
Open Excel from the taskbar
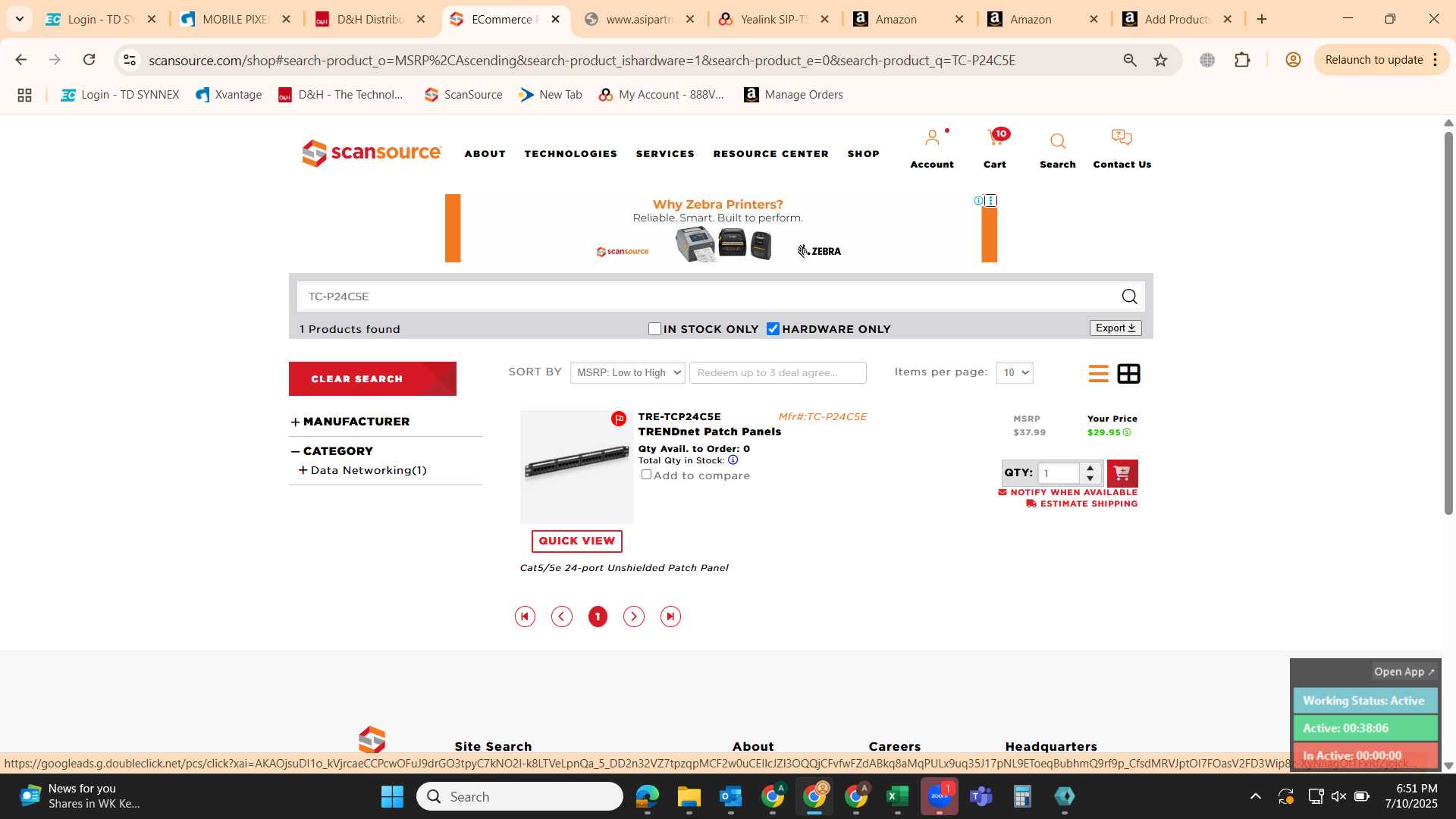(898, 796)
